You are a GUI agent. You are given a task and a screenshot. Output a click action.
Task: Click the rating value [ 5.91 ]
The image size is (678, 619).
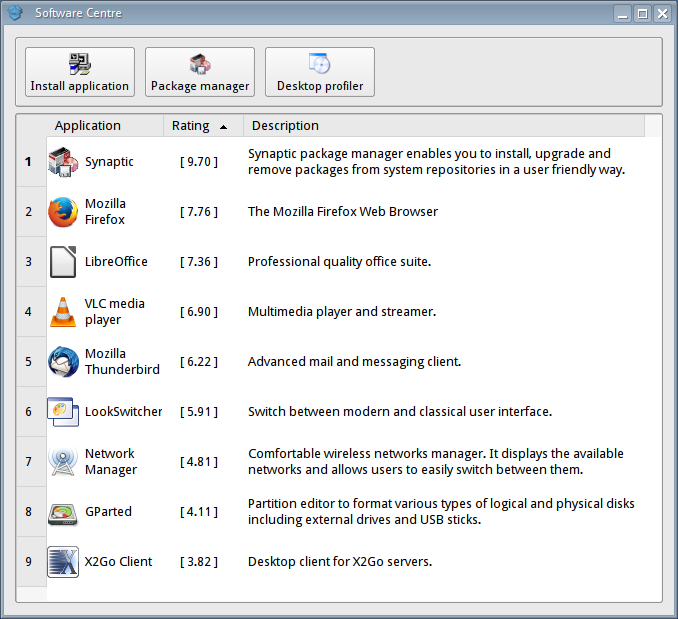point(199,412)
